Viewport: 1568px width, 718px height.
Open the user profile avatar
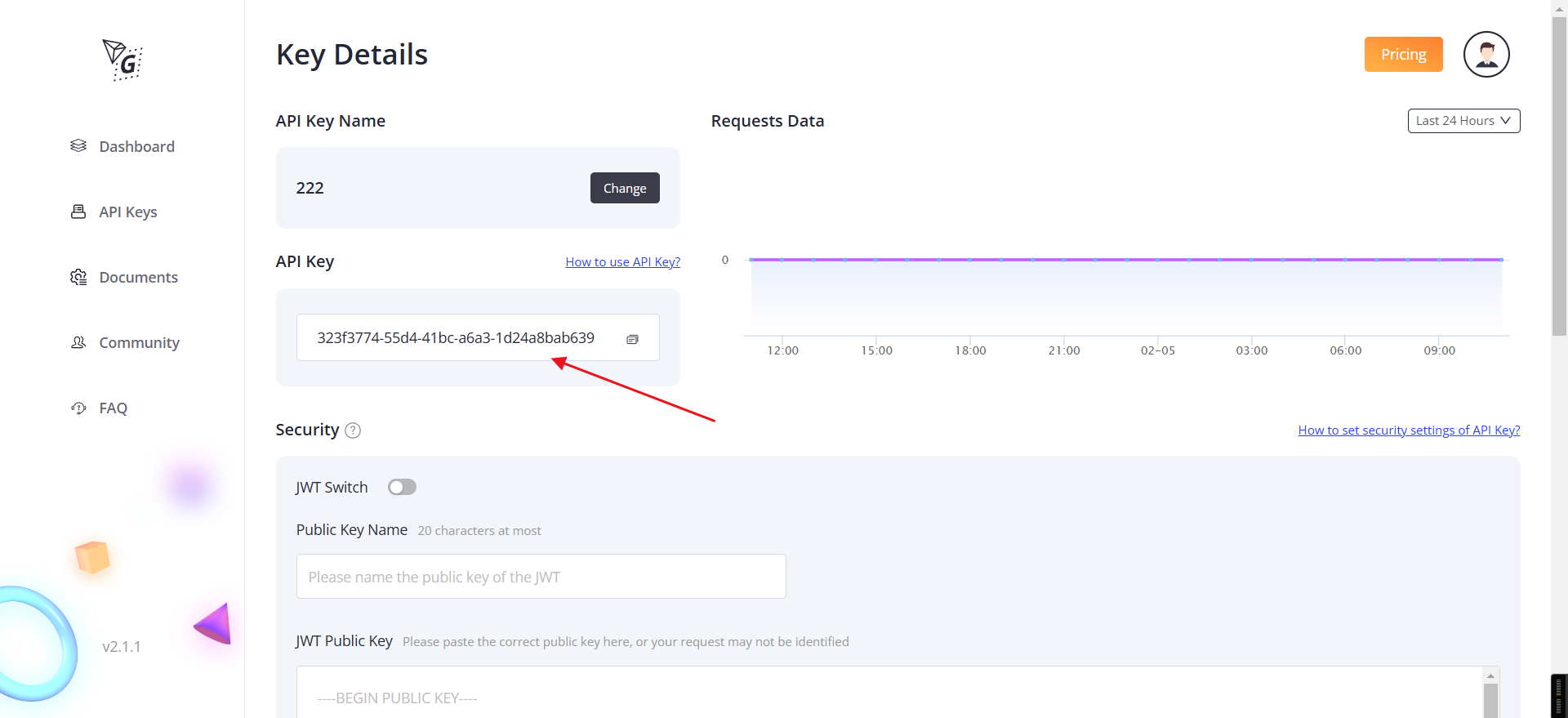coord(1486,55)
